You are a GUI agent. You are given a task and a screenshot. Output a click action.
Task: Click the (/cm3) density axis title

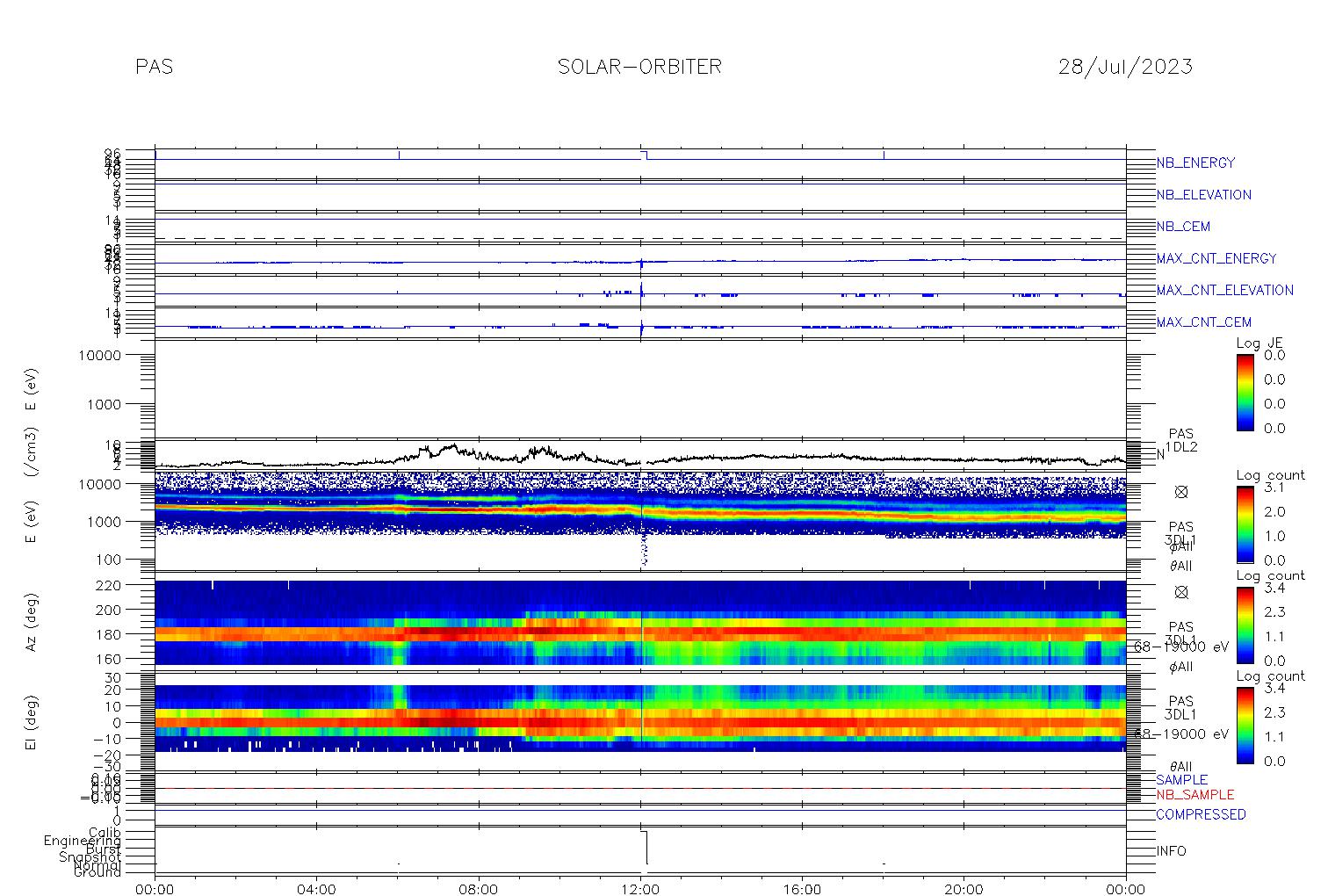[x=31, y=453]
